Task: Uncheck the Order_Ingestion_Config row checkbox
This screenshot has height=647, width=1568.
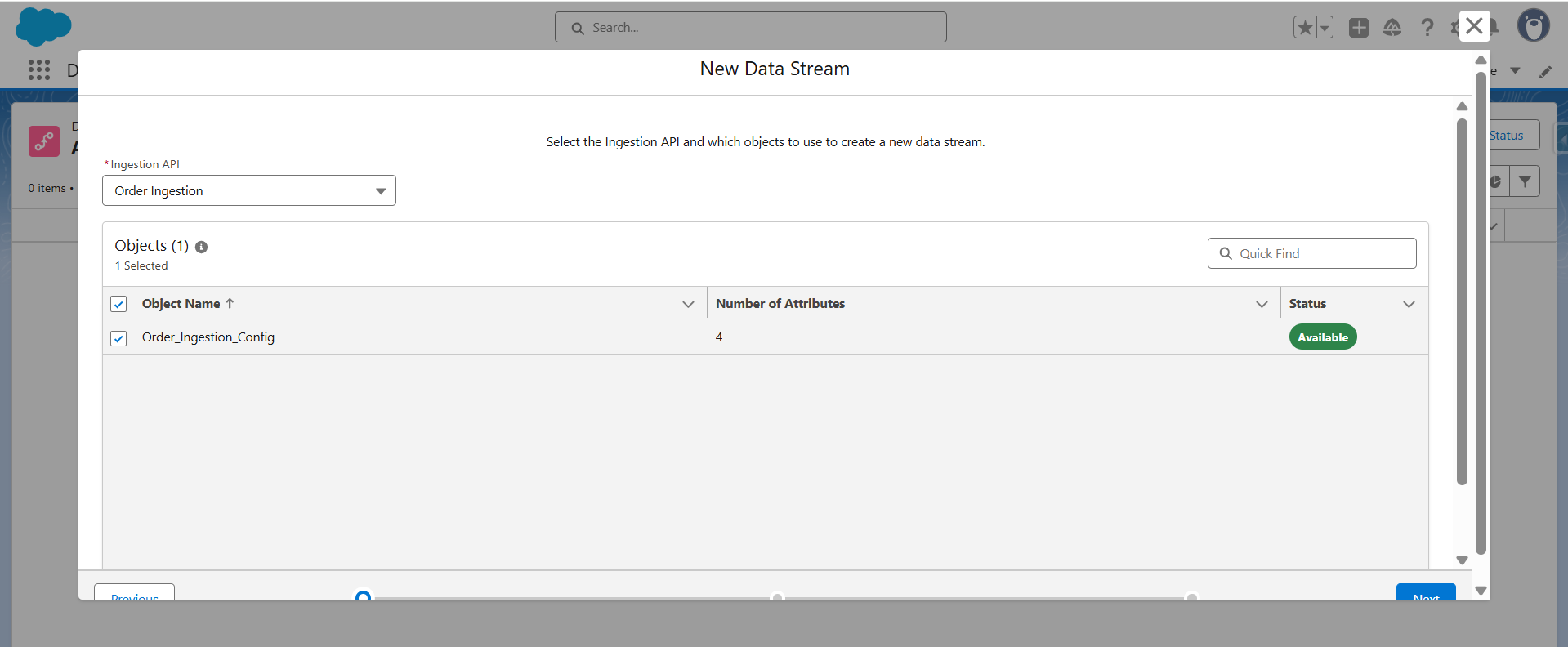Action: point(118,338)
